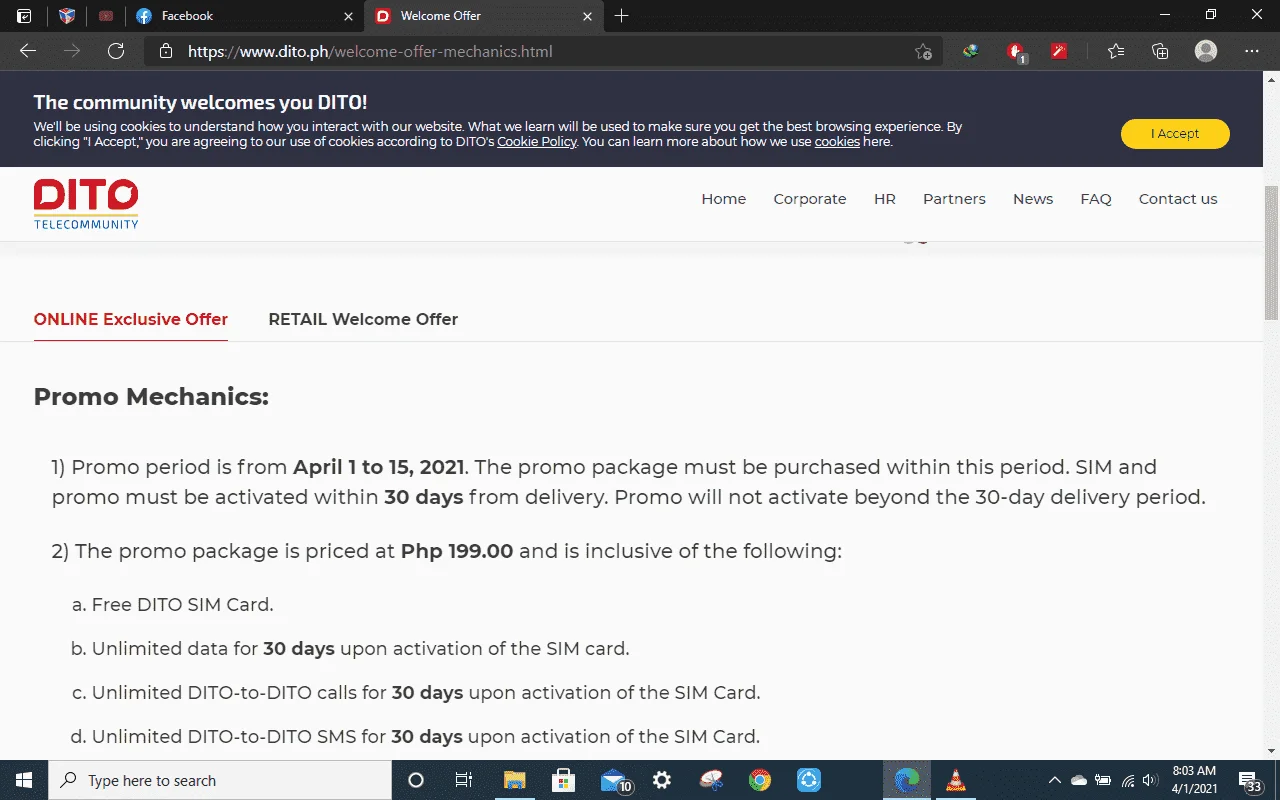
Task: Open the OneDrive cloud tray icon
Action: [x=1079, y=780]
